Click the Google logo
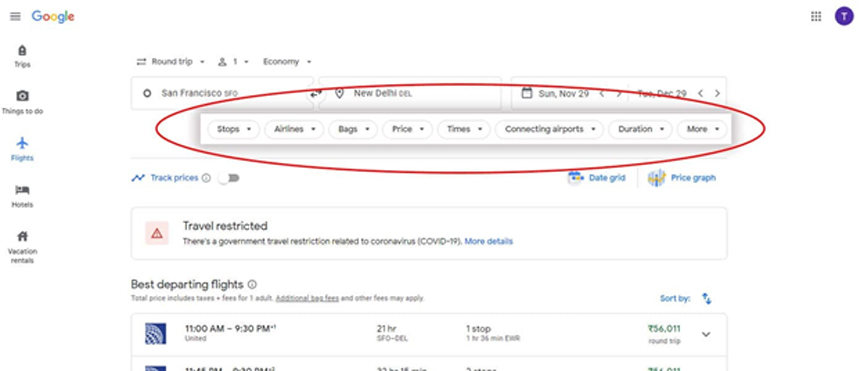This screenshot has width=864, height=371. [x=53, y=17]
